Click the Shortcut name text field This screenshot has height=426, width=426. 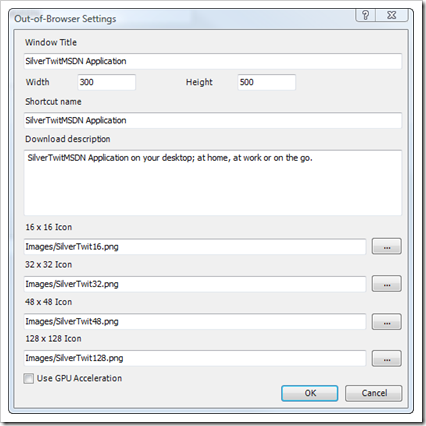point(213,120)
